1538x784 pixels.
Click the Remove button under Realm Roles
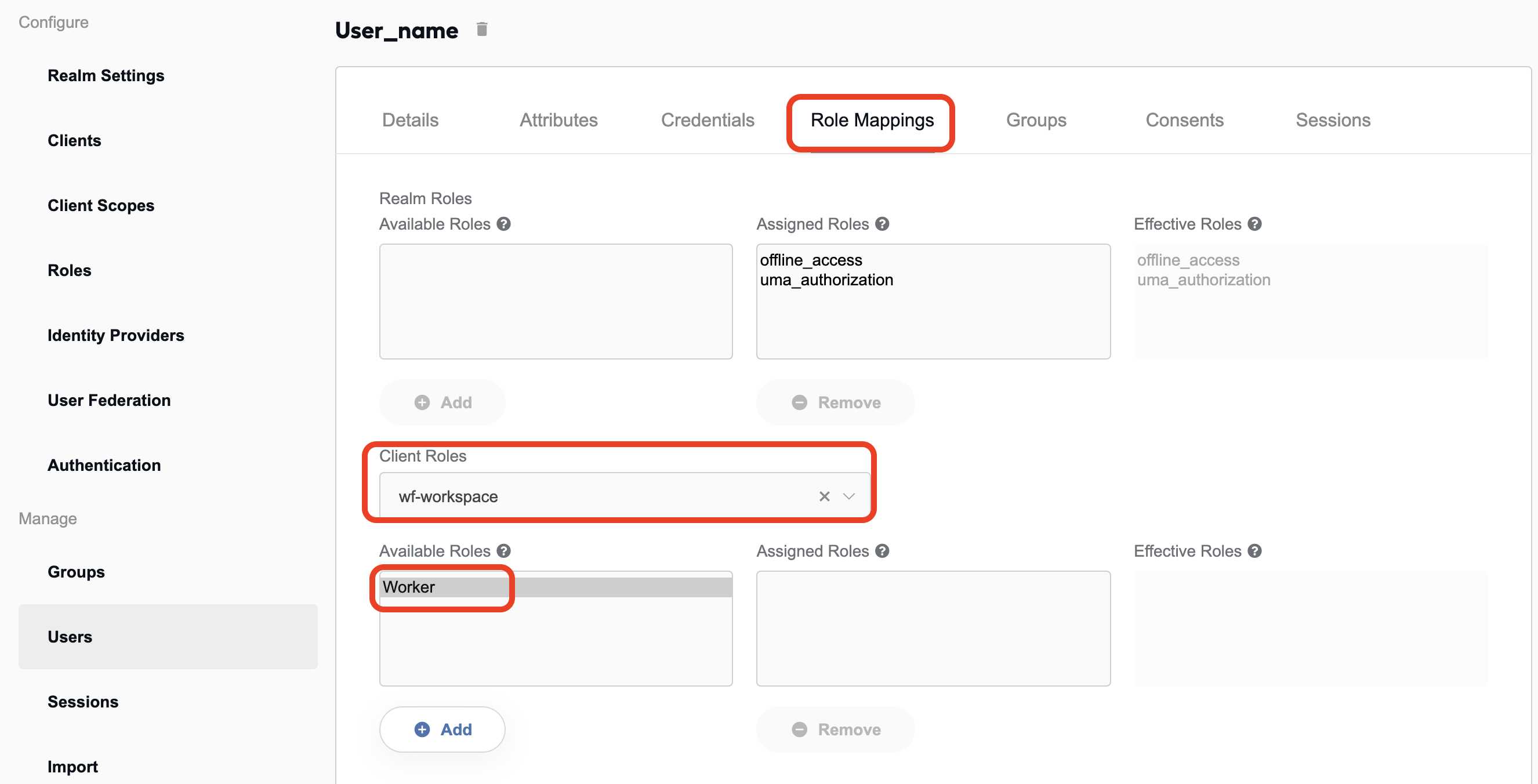coord(835,402)
